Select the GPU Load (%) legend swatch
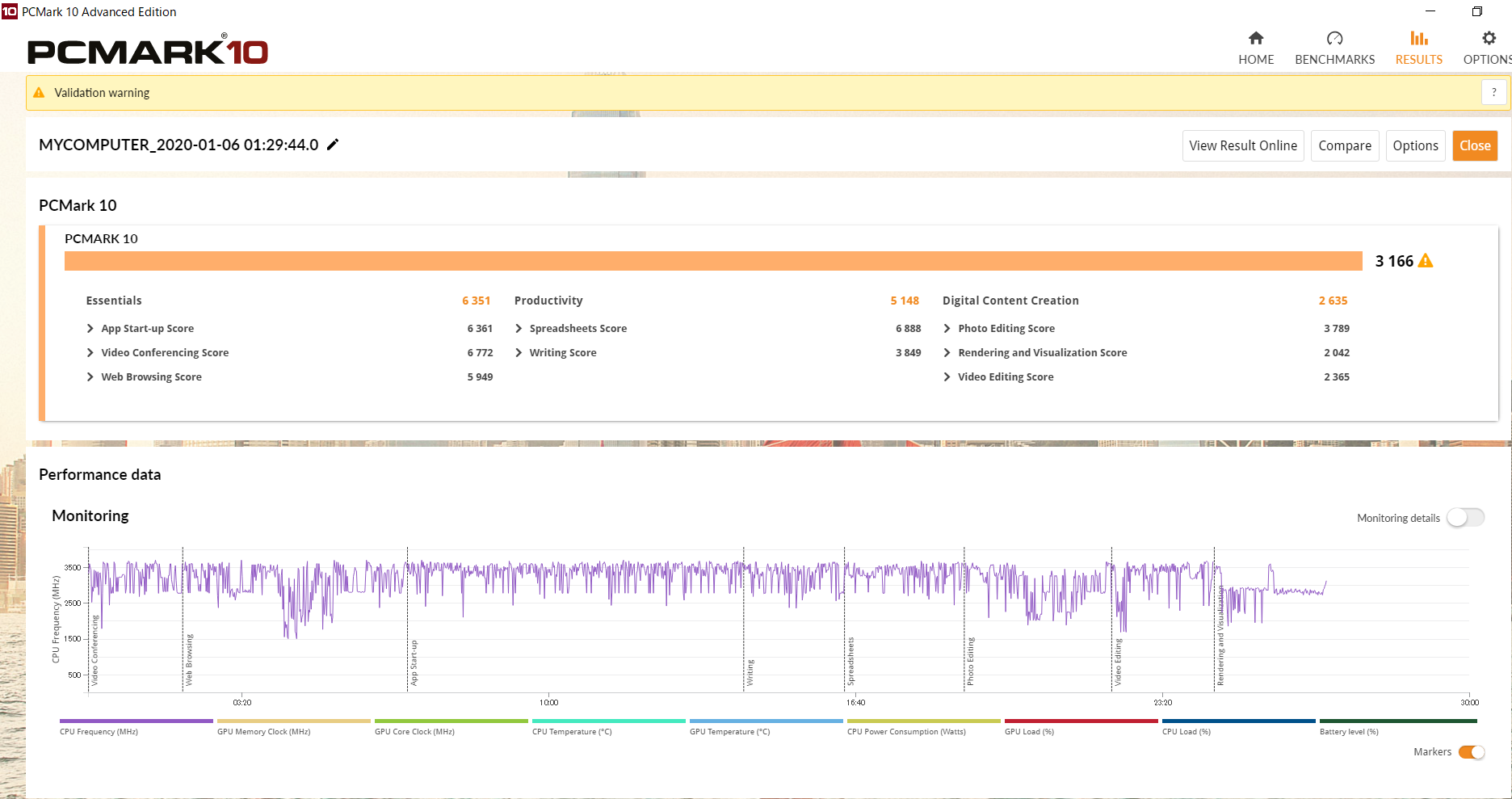Screen dimensions: 1512x799 pyautogui.click(x=1081, y=721)
